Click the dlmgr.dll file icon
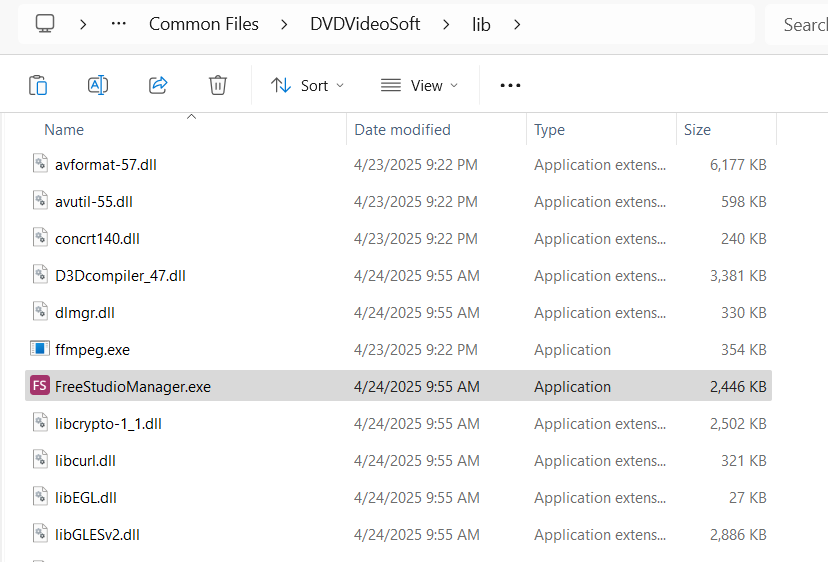 [41, 311]
